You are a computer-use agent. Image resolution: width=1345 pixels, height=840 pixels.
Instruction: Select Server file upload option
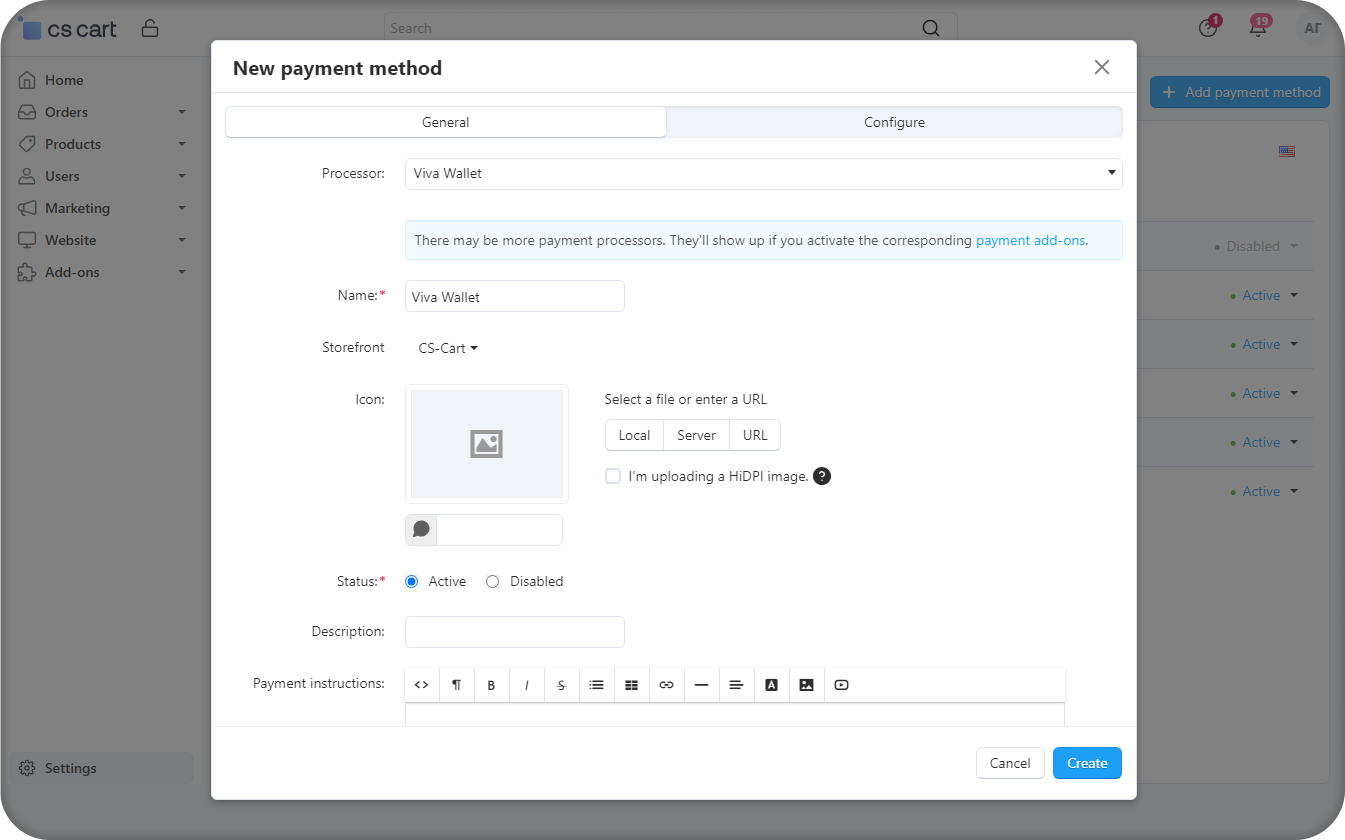point(696,435)
